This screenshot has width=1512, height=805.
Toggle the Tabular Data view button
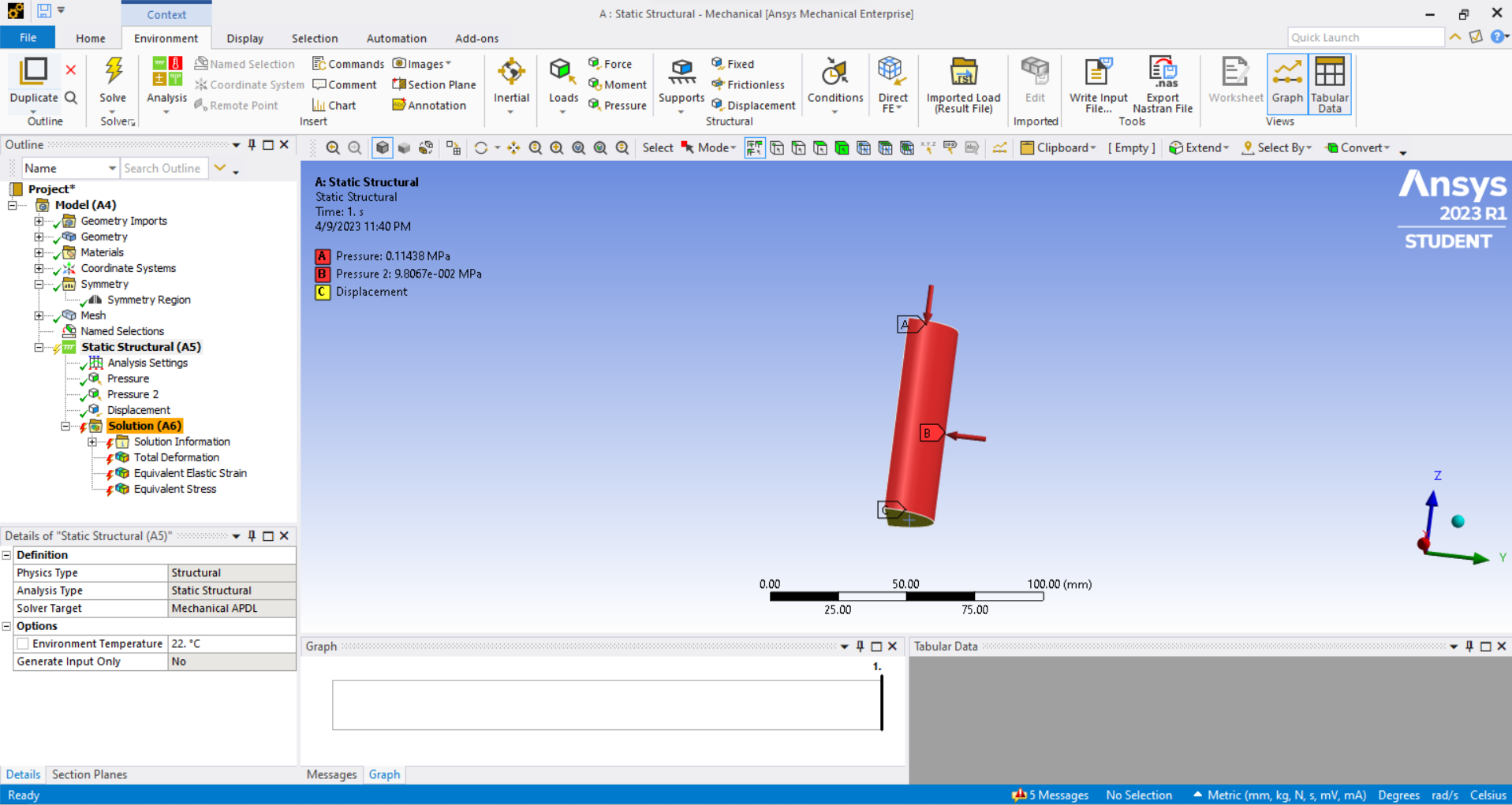pyautogui.click(x=1330, y=84)
